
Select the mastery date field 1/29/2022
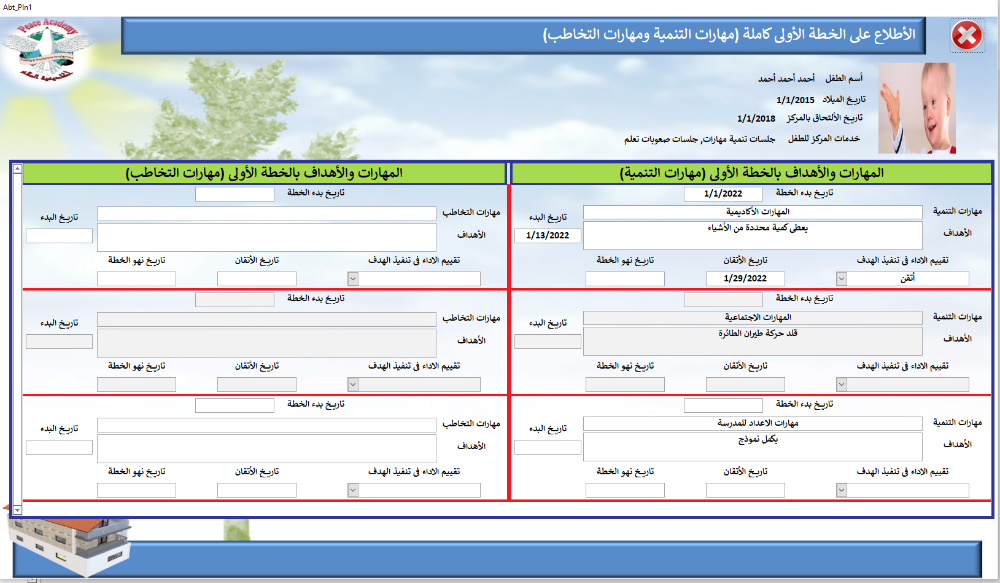click(745, 279)
